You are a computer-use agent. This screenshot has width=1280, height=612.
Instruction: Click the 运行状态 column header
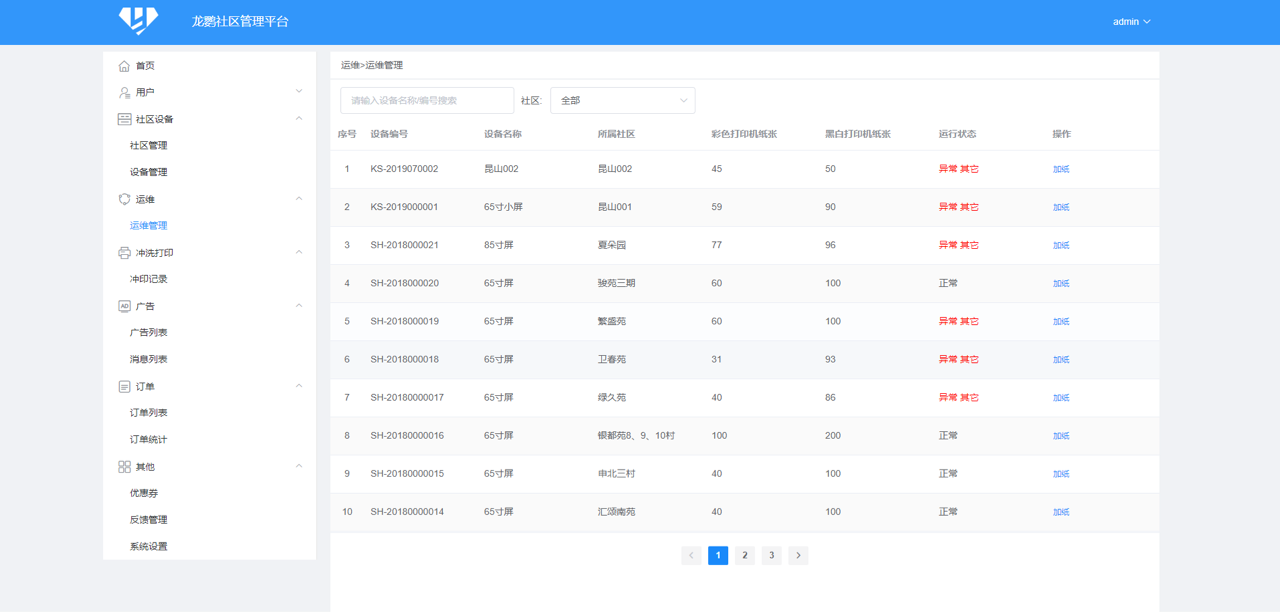(957, 134)
